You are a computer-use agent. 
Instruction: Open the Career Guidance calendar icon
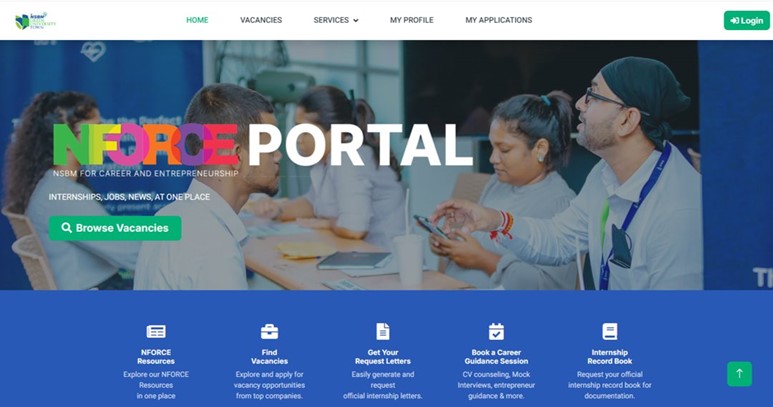[496, 332]
